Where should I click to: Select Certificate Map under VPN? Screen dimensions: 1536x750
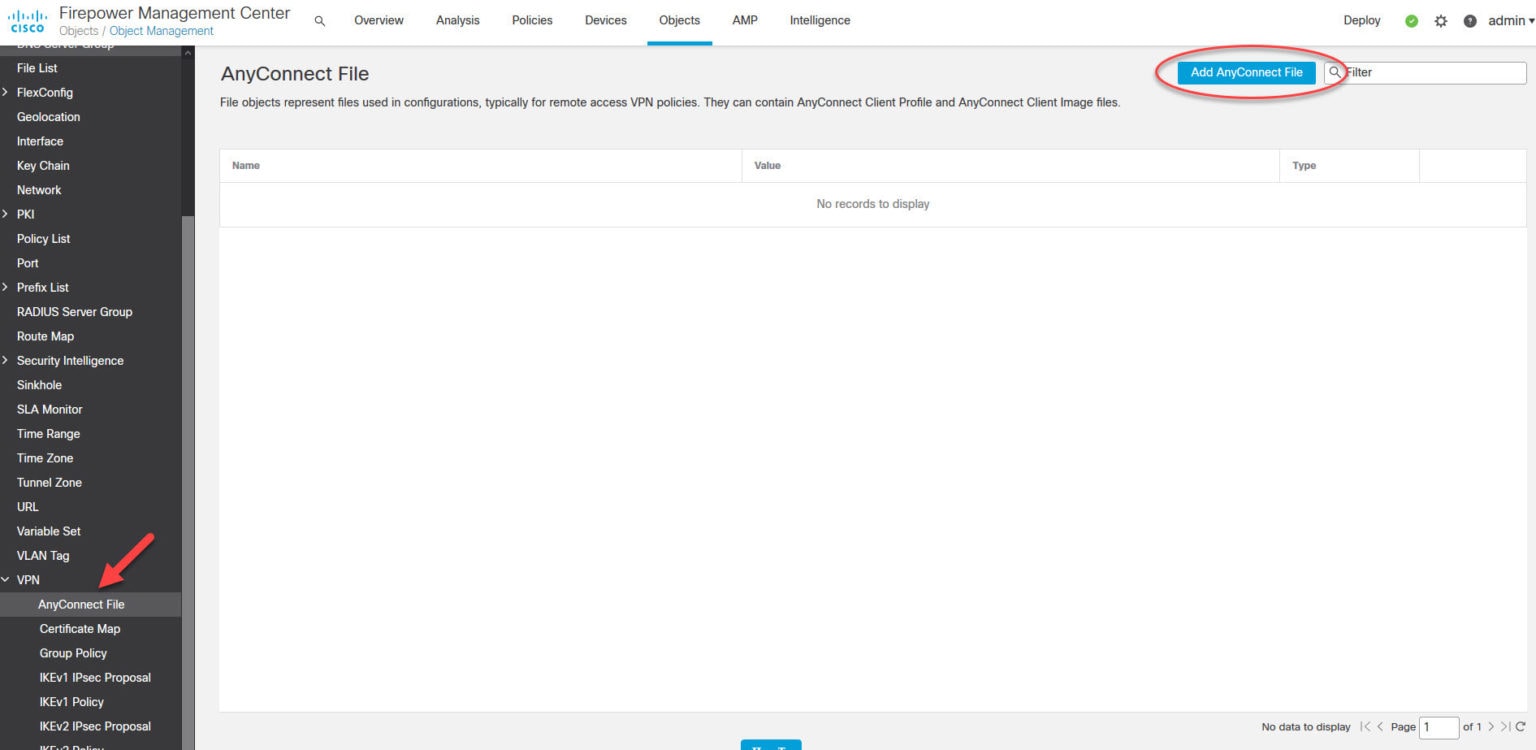79,629
